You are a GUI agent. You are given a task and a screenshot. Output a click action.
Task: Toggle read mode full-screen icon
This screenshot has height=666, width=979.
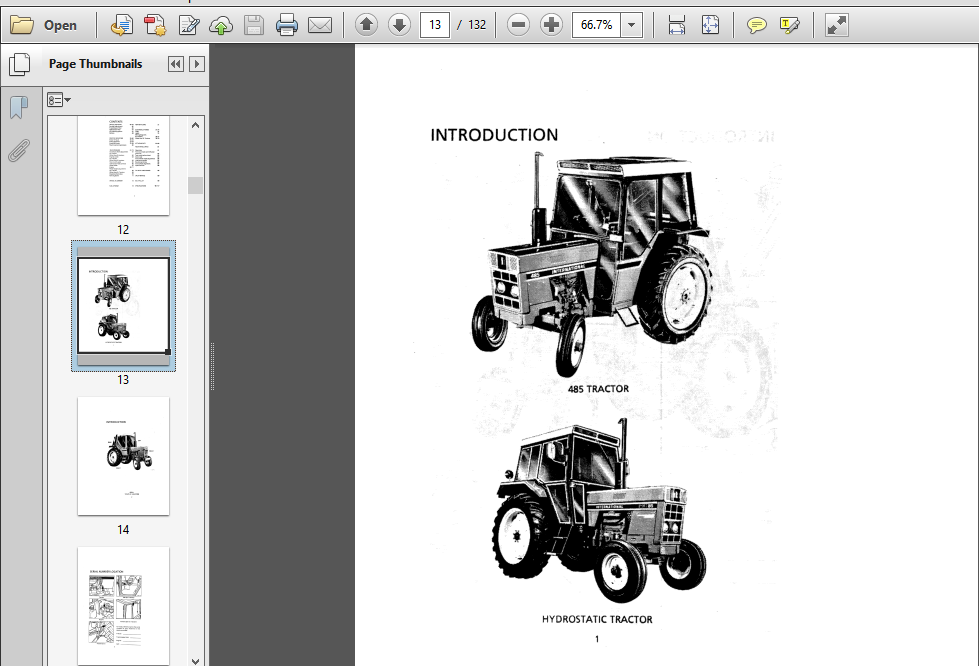tap(837, 25)
